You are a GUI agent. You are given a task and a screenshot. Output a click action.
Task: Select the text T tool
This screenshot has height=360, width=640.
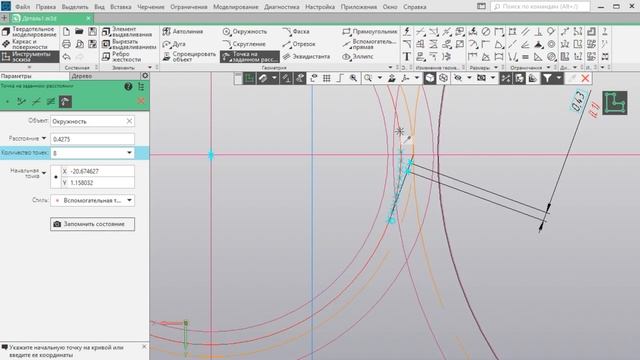[407, 57]
